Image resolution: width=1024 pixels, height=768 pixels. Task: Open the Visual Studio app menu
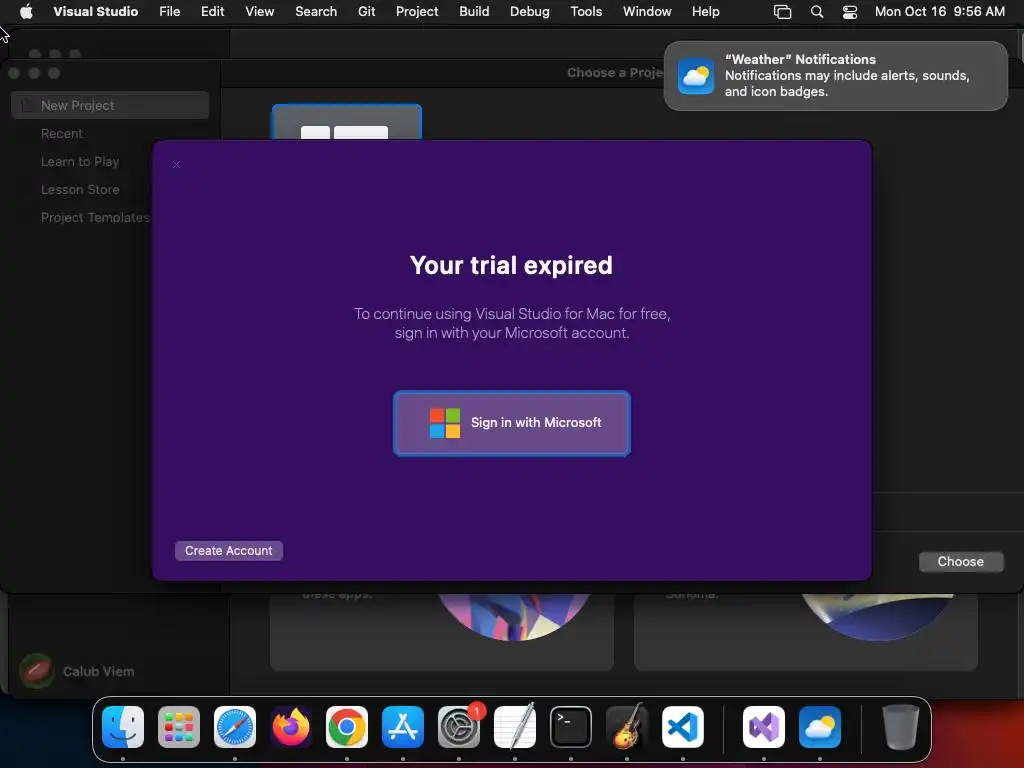point(95,12)
